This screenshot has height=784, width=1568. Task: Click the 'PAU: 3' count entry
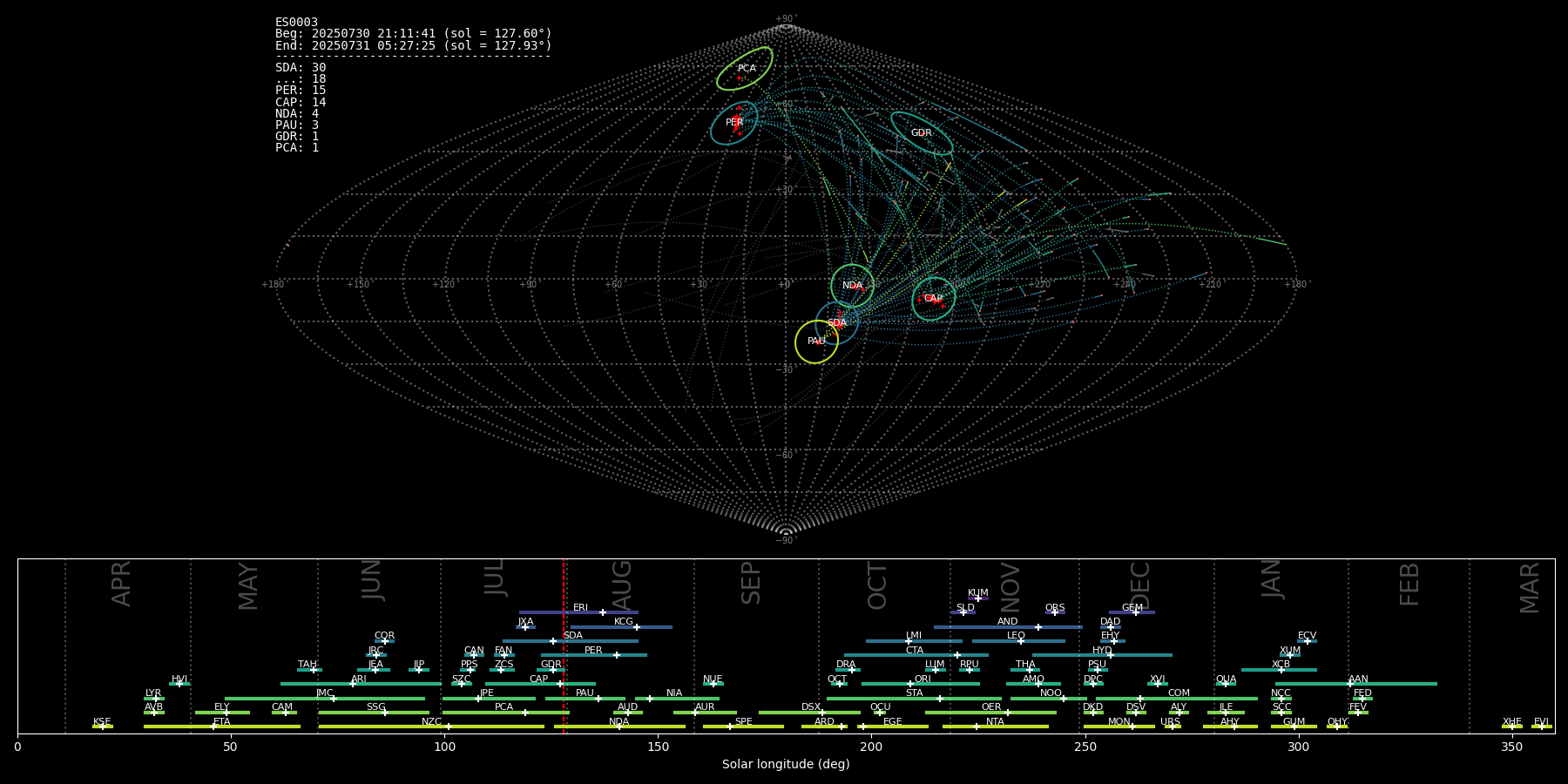pyautogui.click(x=297, y=125)
